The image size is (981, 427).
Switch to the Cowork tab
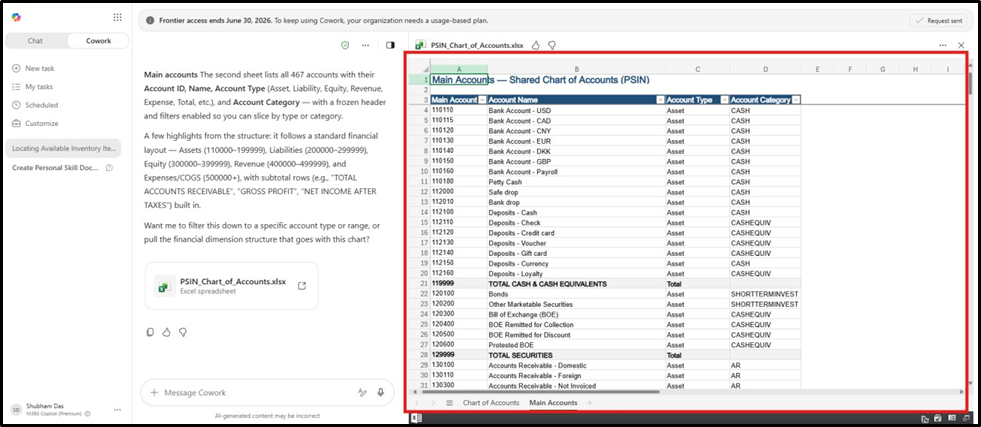click(98, 41)
